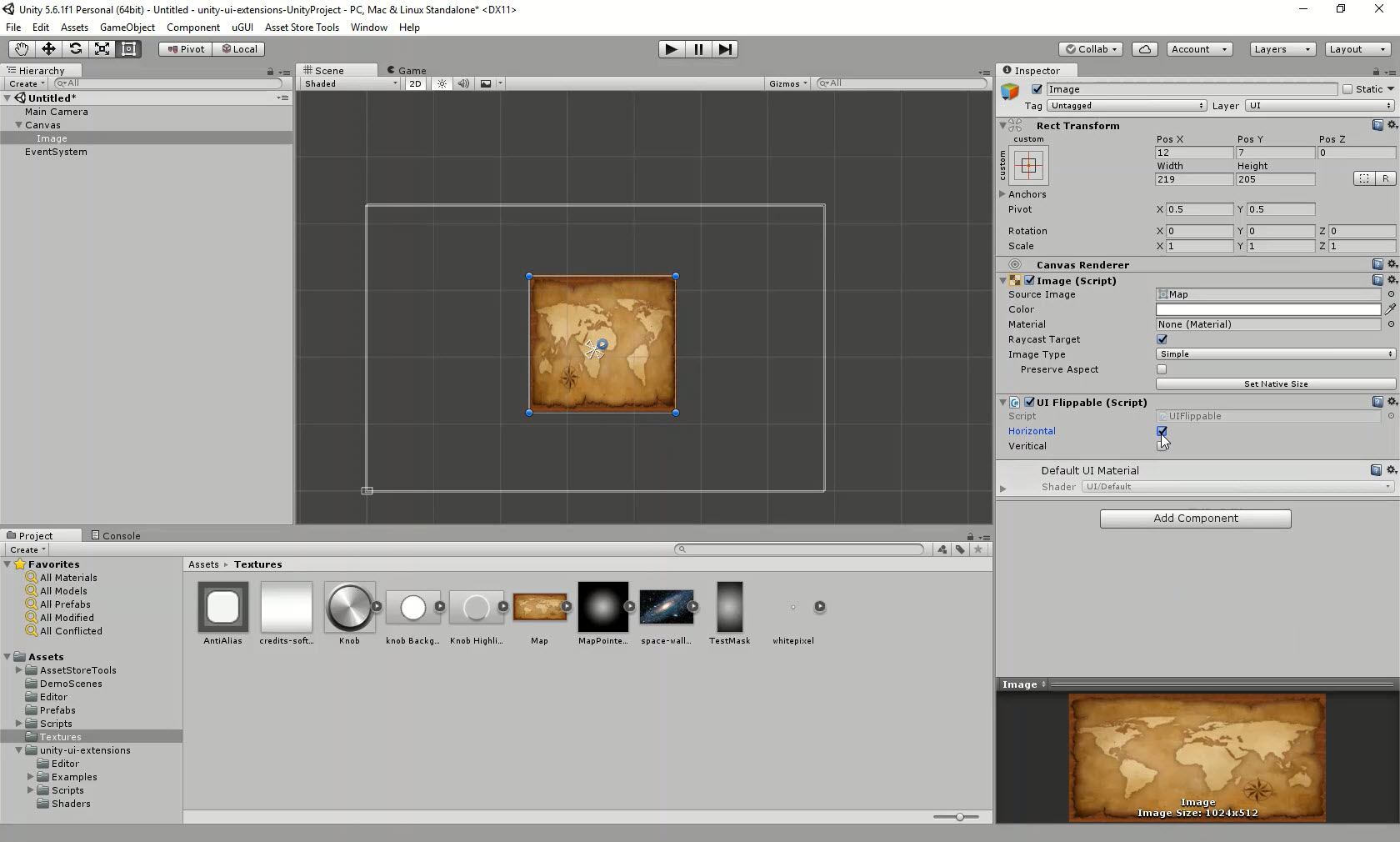The height and width of the screenshot is (842, 1400).
Task: Open the Component menu
Action: point(193,28)
